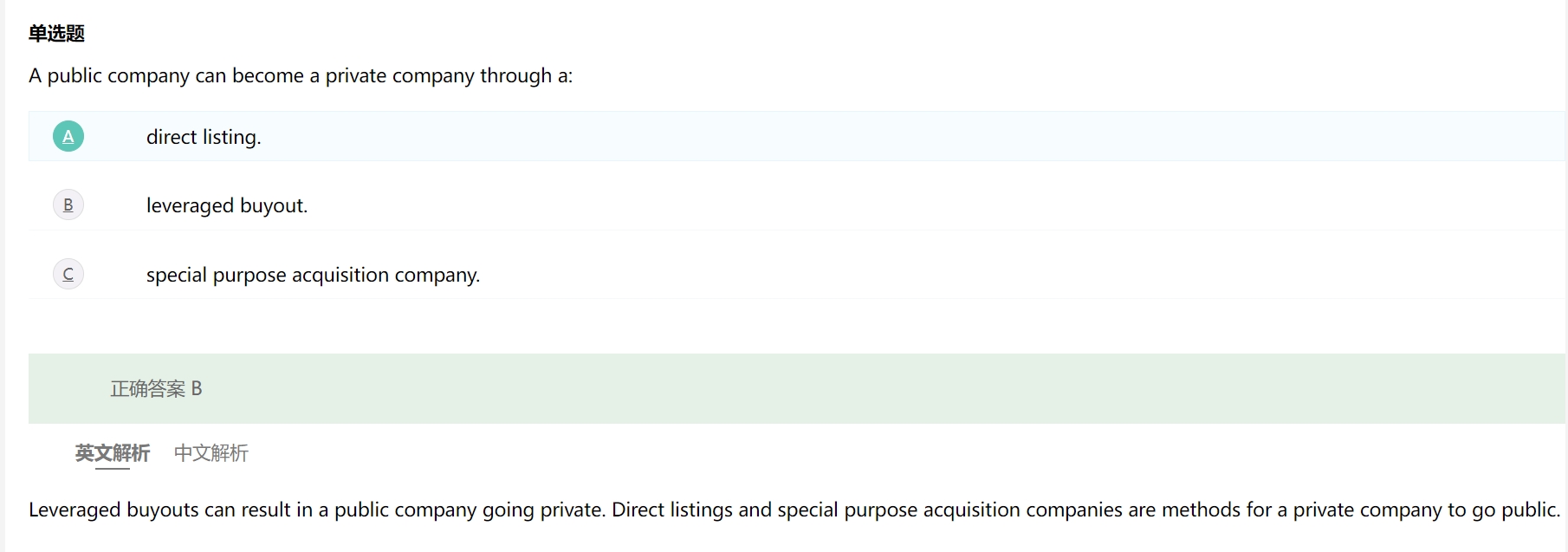
Task: Choose the option B circle
Action: click(68, 205)
